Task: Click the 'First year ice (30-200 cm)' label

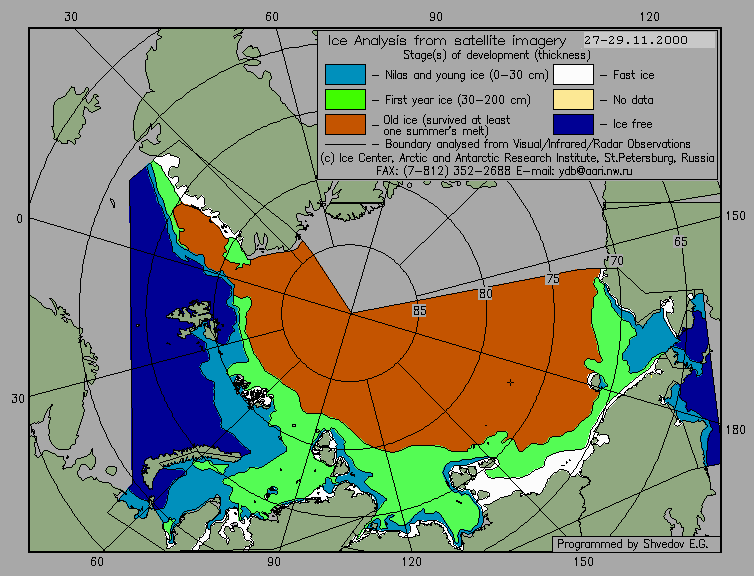Action: (458, 100)
